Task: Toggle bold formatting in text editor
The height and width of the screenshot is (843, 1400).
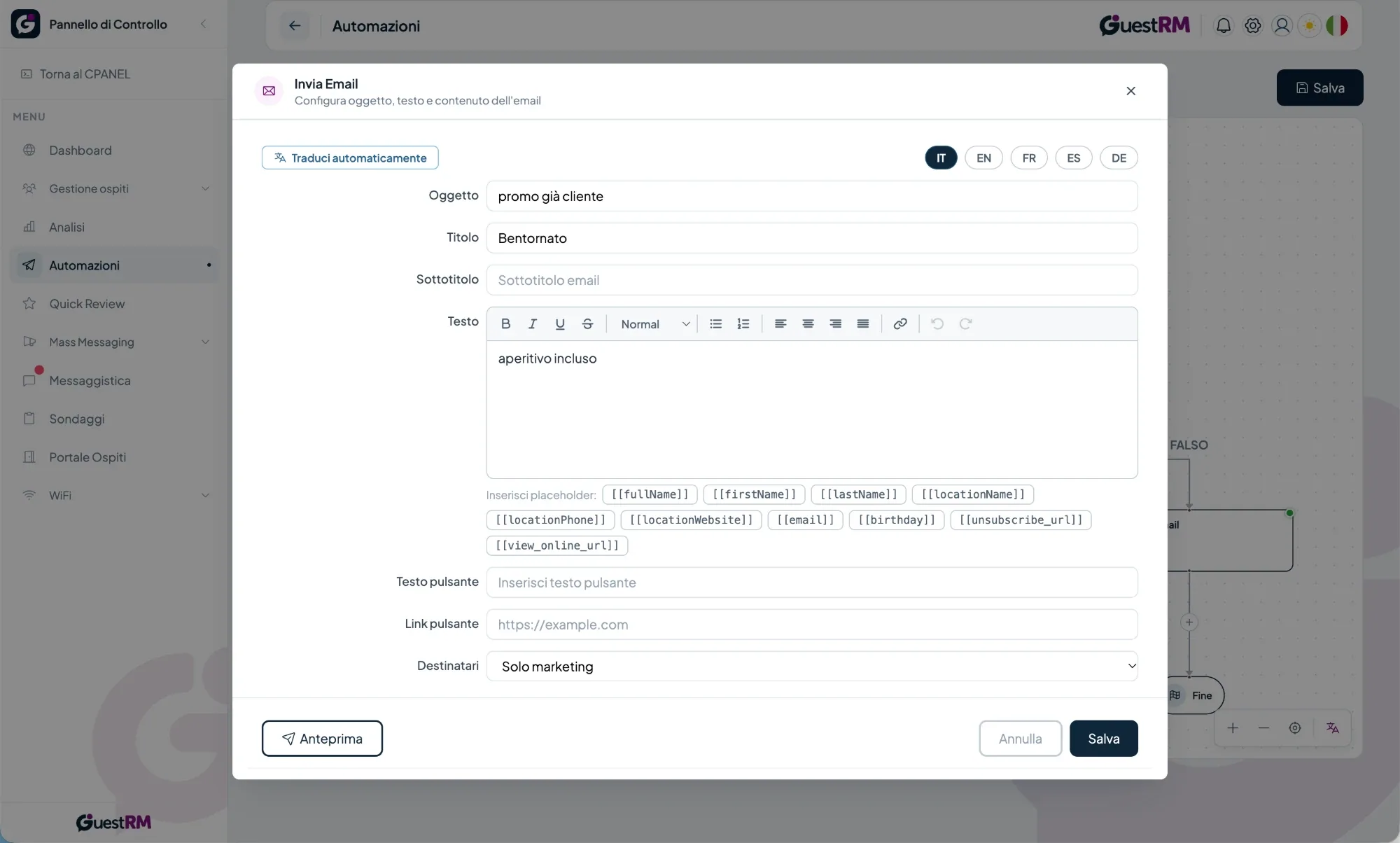Action: (505, 323)
